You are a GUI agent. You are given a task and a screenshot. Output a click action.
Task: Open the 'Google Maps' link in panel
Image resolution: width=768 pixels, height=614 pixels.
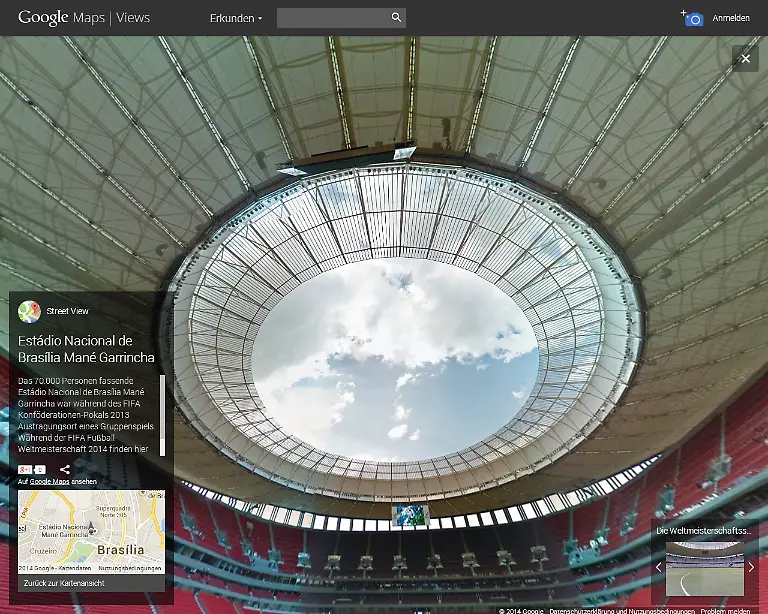coord(50,482)
